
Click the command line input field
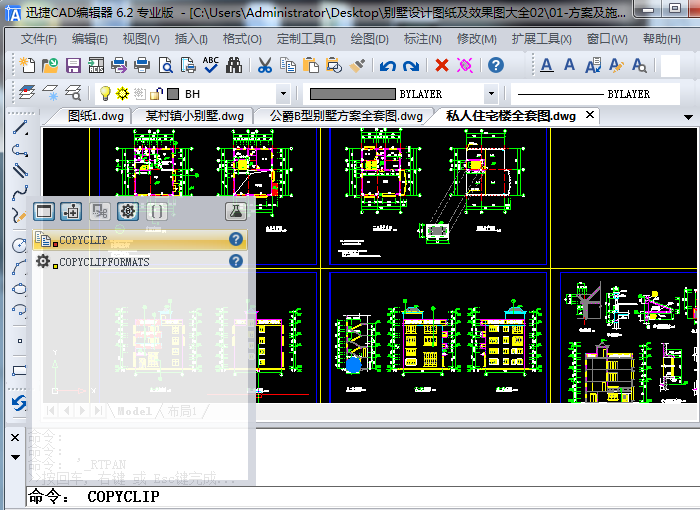tap(362, 496)
